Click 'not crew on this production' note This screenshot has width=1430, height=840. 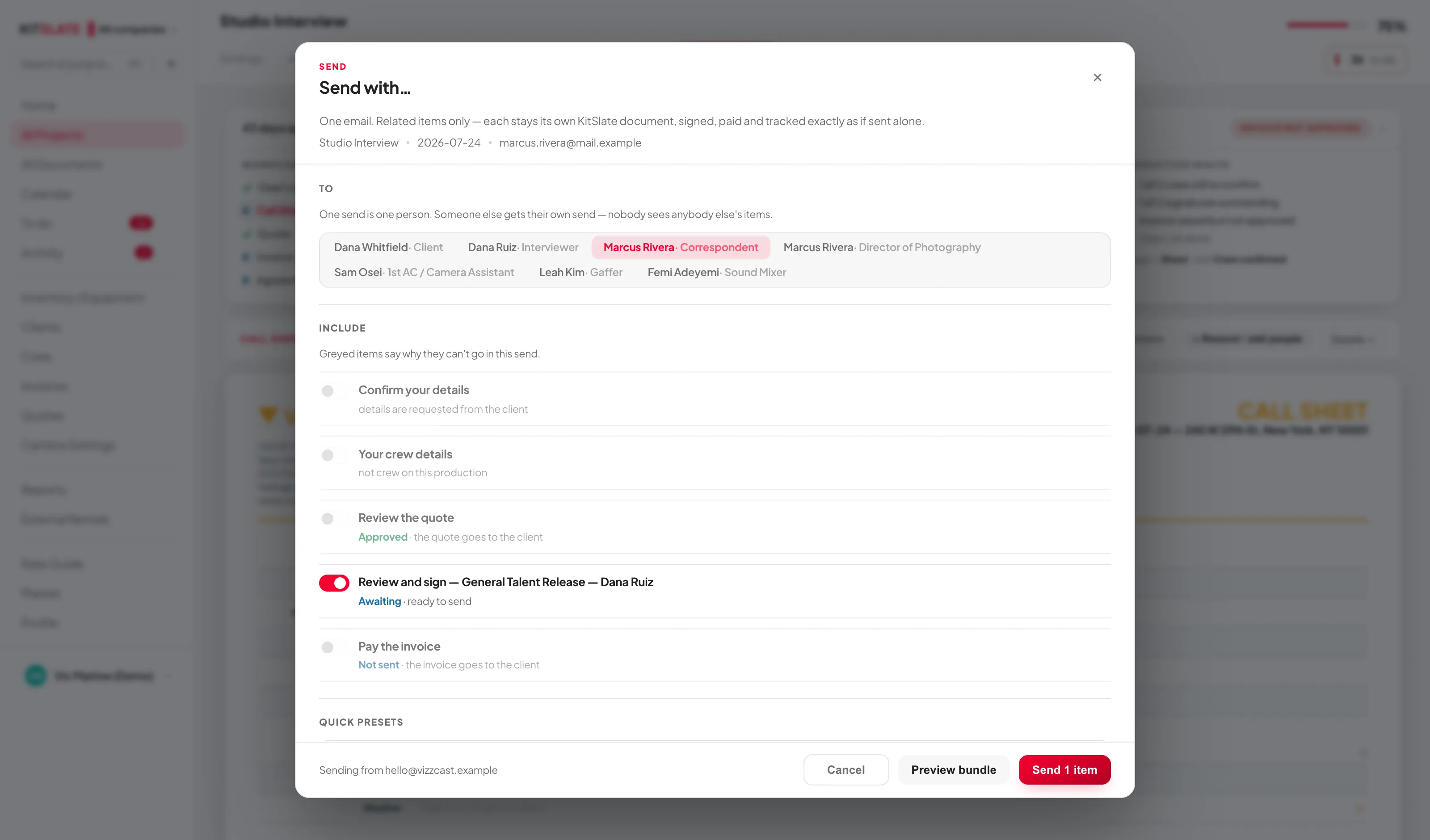click(422, 473)
